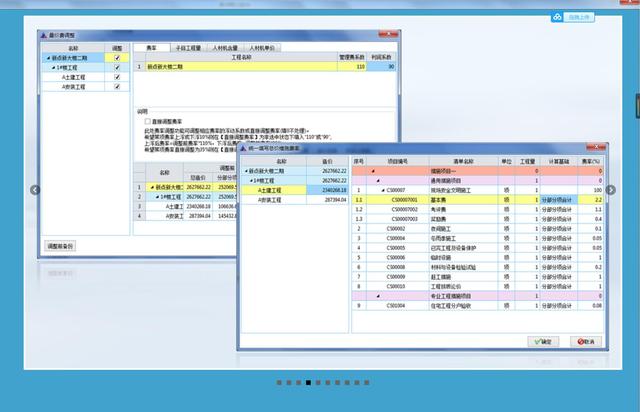Toggle the checkbox for 1#楼工程 row
The height and width of the screenshot is (412, 640).
117,67
